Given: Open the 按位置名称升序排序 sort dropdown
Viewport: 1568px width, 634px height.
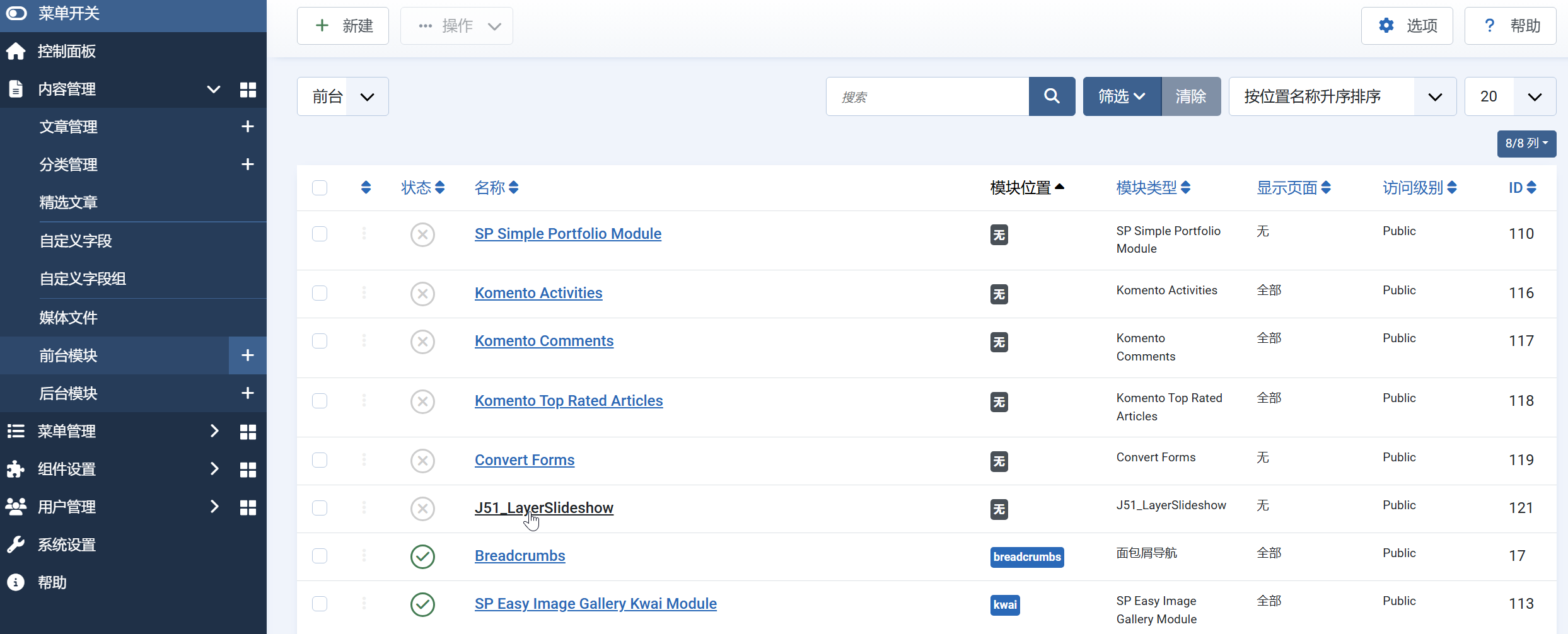Looking at the screenshot, I should [1342, 96].
